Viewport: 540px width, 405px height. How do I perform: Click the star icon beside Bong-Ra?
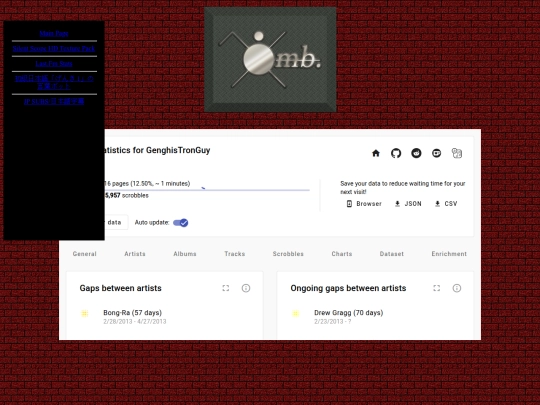pyautogui.click(x=85, y=313)
